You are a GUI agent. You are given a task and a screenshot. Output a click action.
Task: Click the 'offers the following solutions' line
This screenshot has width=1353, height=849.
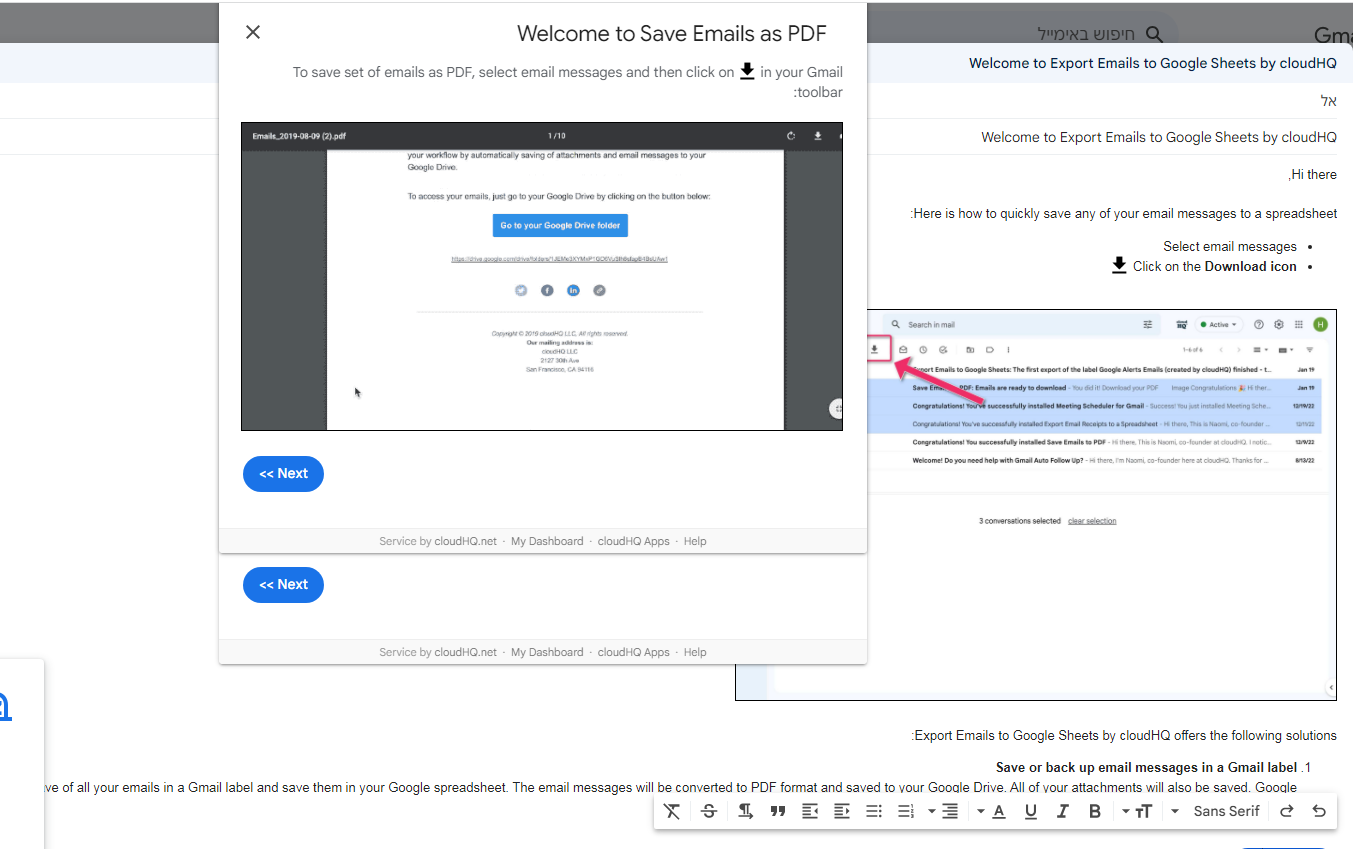pyautogui.click(x=1124, y=735)
